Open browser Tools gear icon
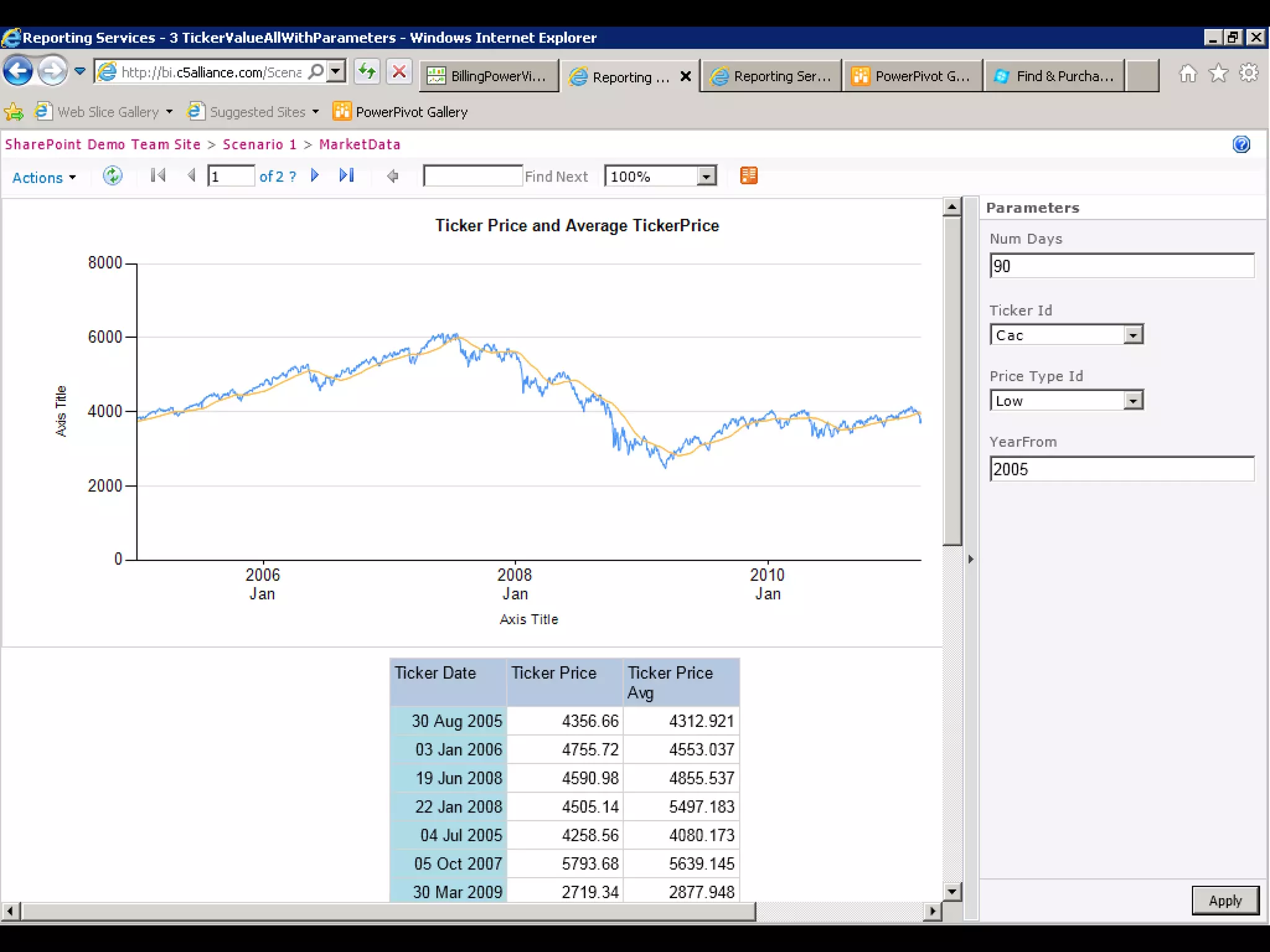Viewport: 1270px width, 952px height. pos(1248,74)
